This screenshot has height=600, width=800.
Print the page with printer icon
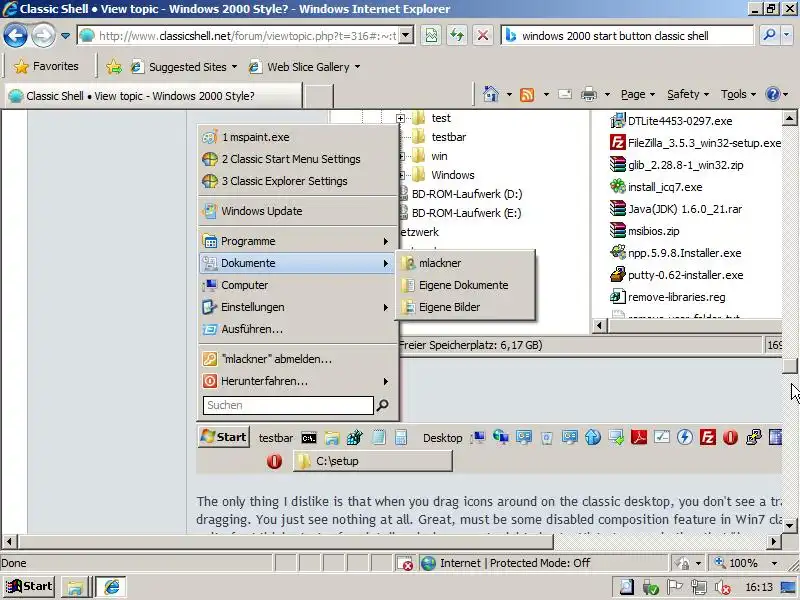(589, 94)
